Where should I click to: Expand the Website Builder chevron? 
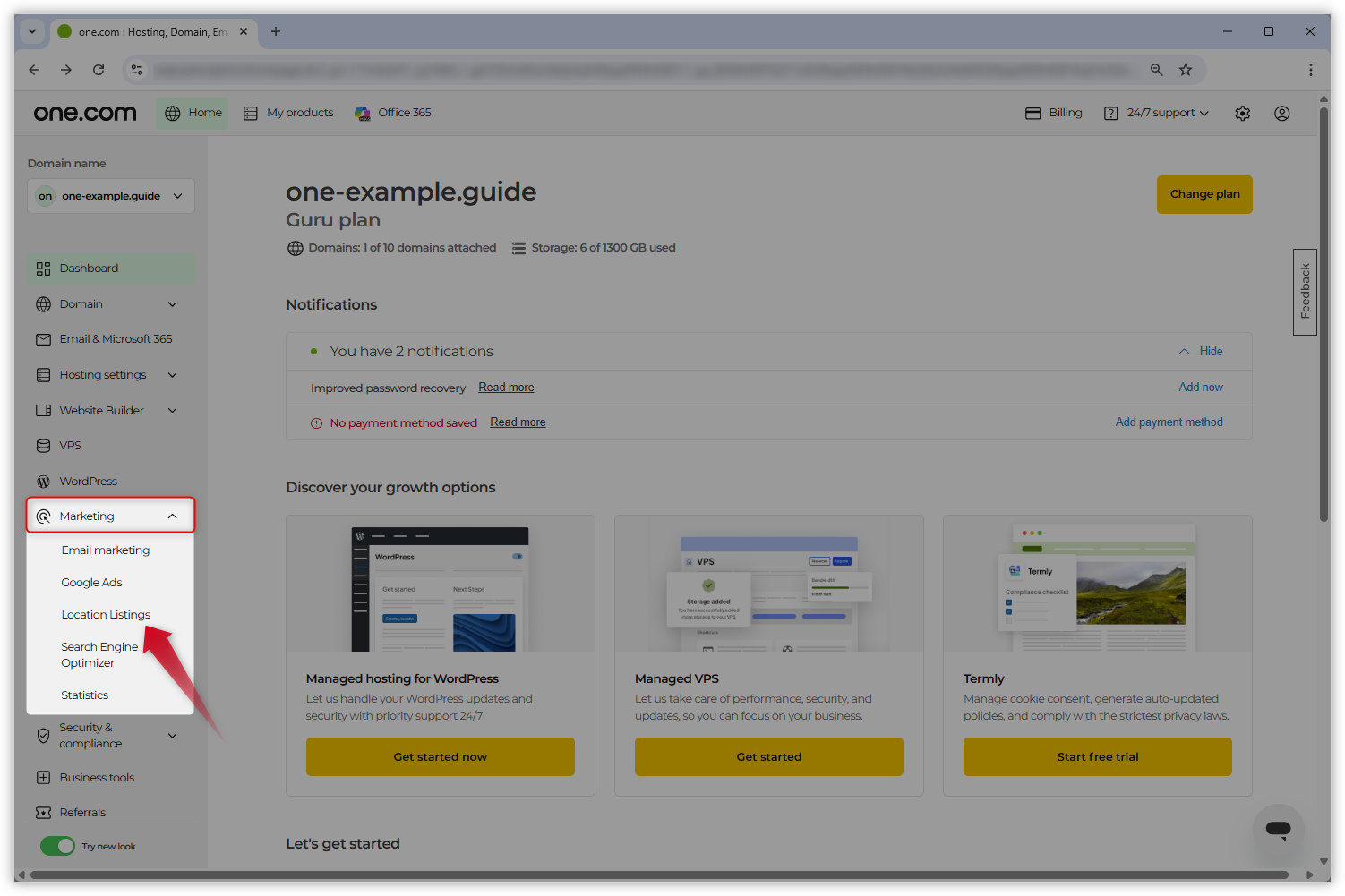tap(173, 411)
